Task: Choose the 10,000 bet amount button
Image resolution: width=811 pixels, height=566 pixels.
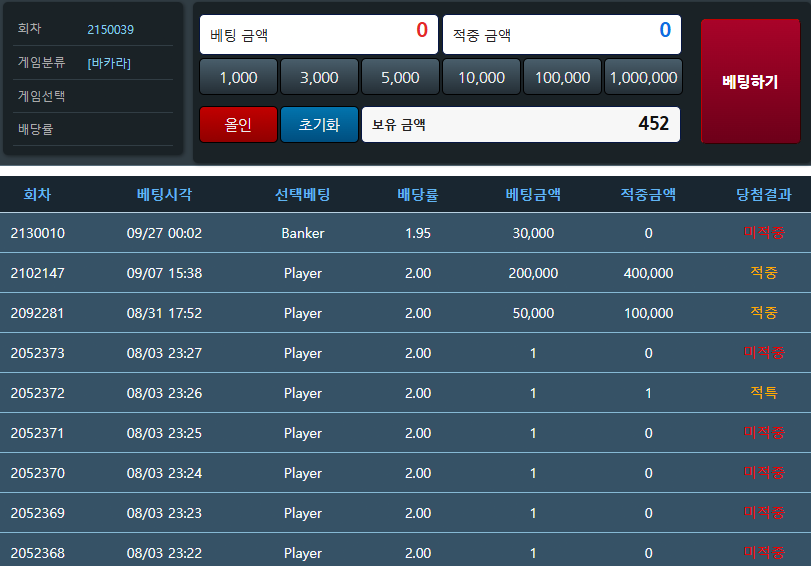Action: pos(482,77)
